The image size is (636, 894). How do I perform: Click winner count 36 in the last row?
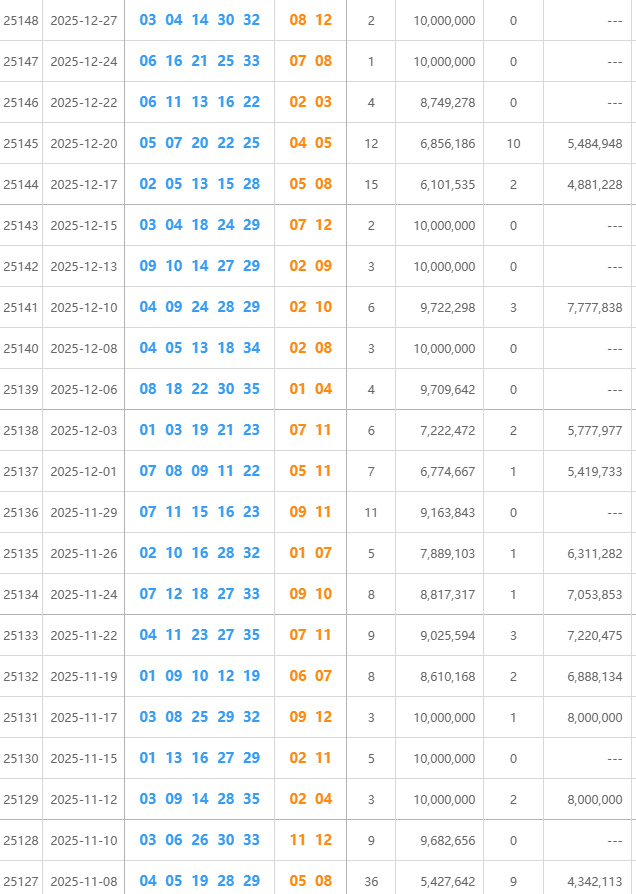coord(371,881)
